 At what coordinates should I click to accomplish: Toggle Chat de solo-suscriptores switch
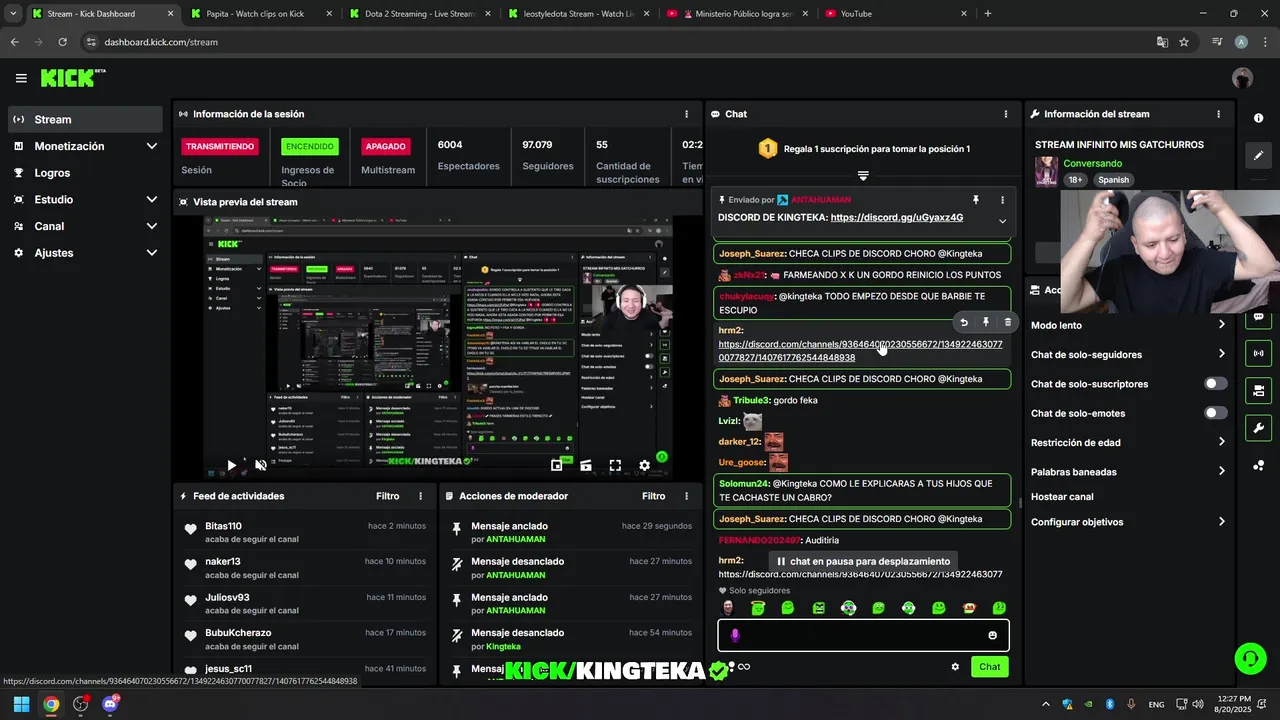point(1215,384)
